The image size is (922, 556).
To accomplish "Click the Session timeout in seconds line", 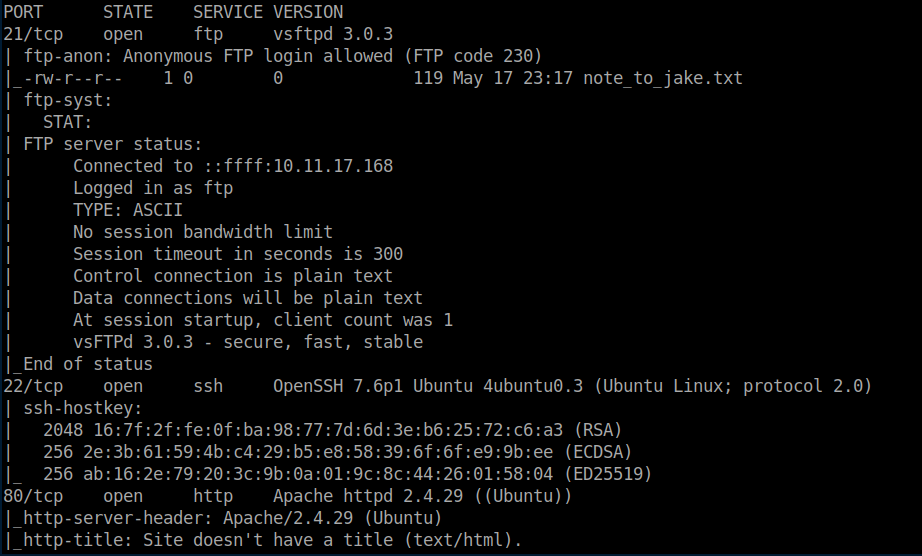I will tap(238, 254).
